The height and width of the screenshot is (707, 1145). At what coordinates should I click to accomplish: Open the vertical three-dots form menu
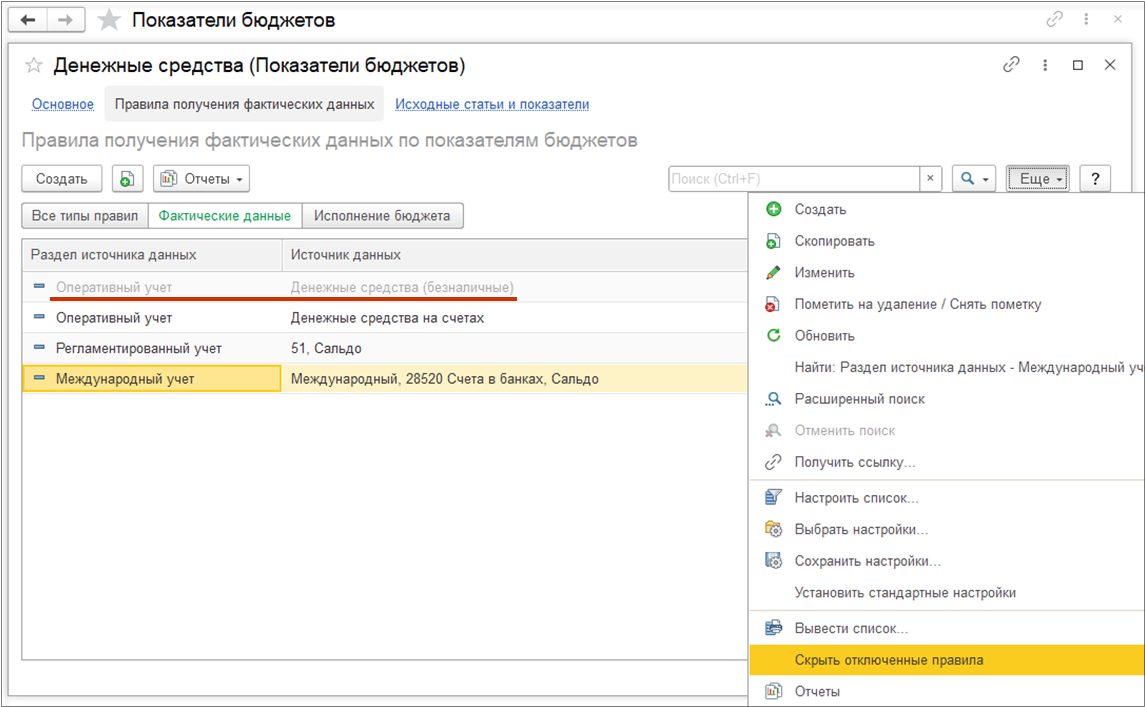[1045, 65]
